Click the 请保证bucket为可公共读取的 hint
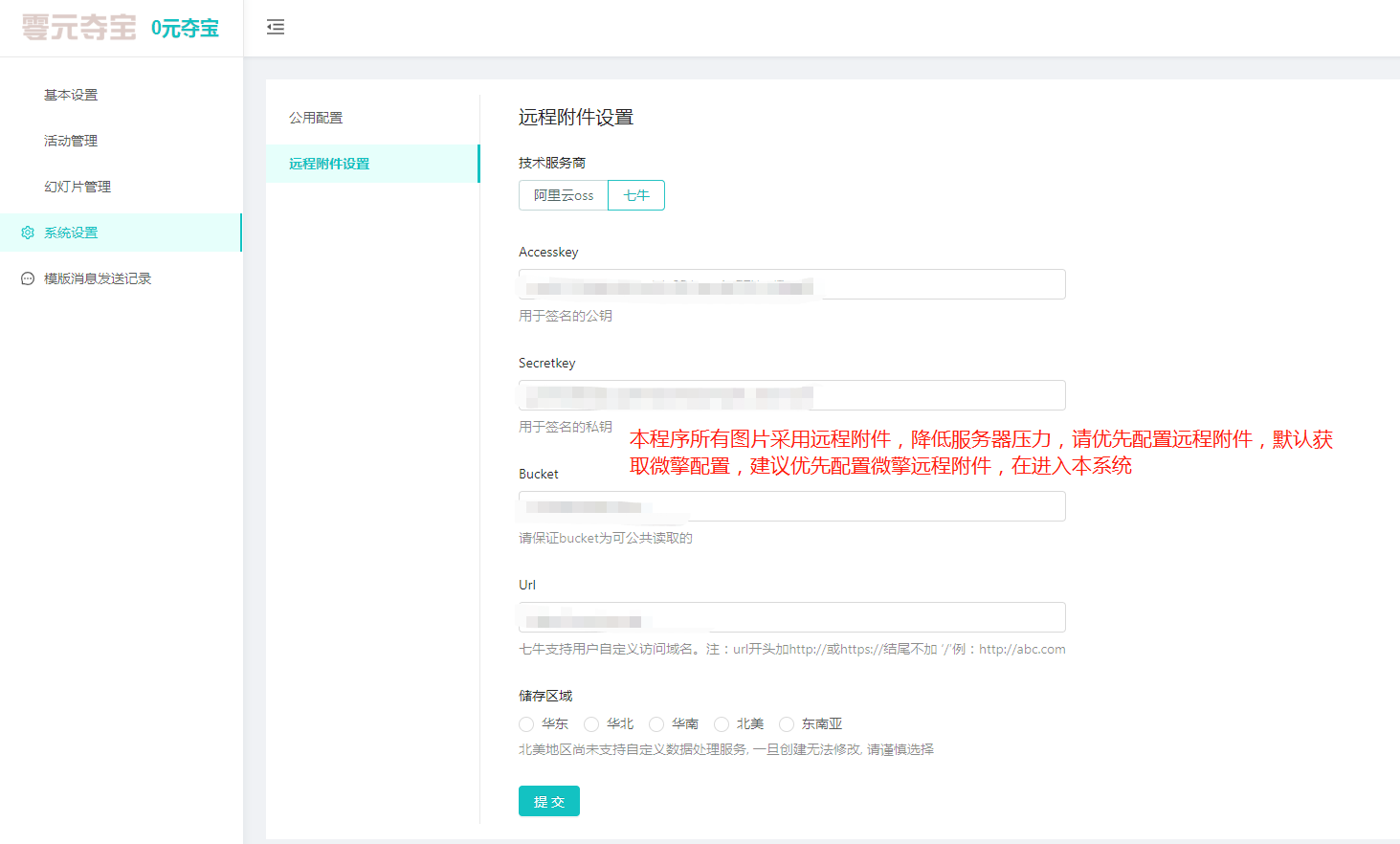 606,538
